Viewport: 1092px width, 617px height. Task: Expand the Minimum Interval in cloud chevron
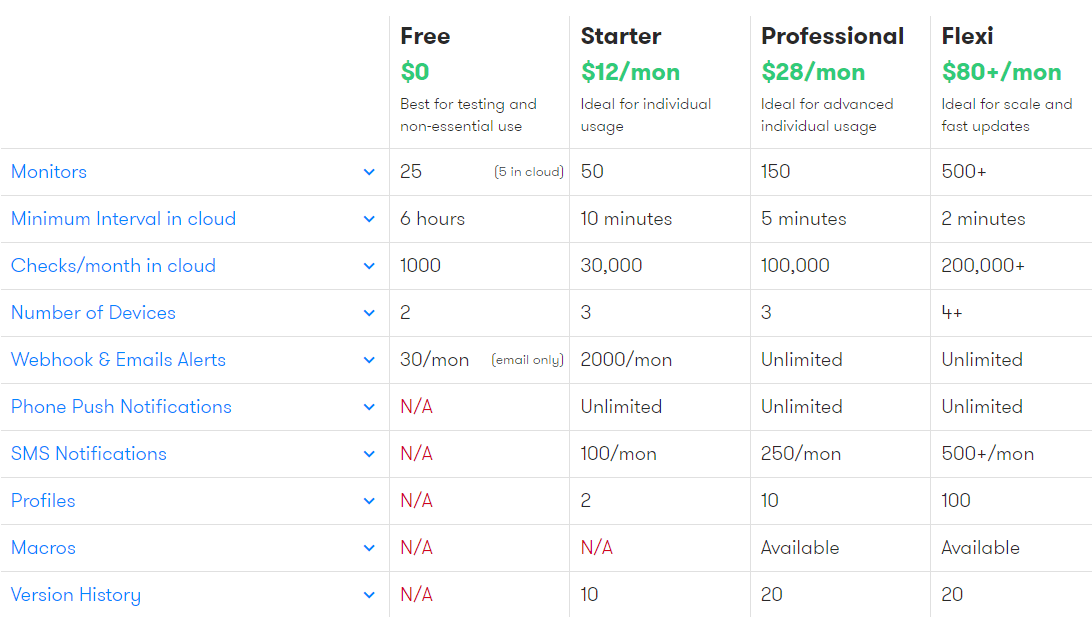[x=369, y=219]
